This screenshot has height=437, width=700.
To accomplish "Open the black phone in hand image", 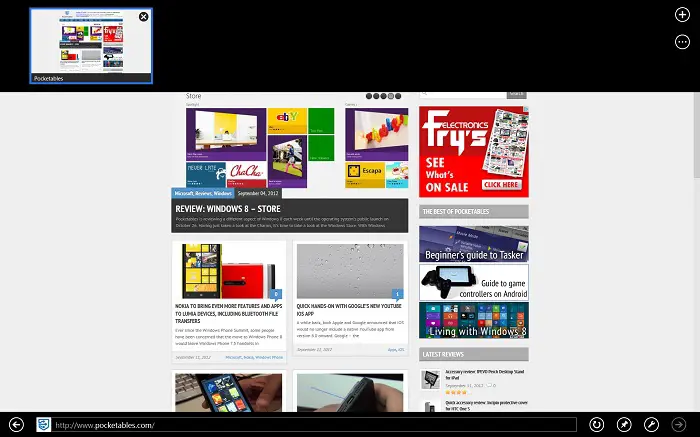I will click(350, 392).
